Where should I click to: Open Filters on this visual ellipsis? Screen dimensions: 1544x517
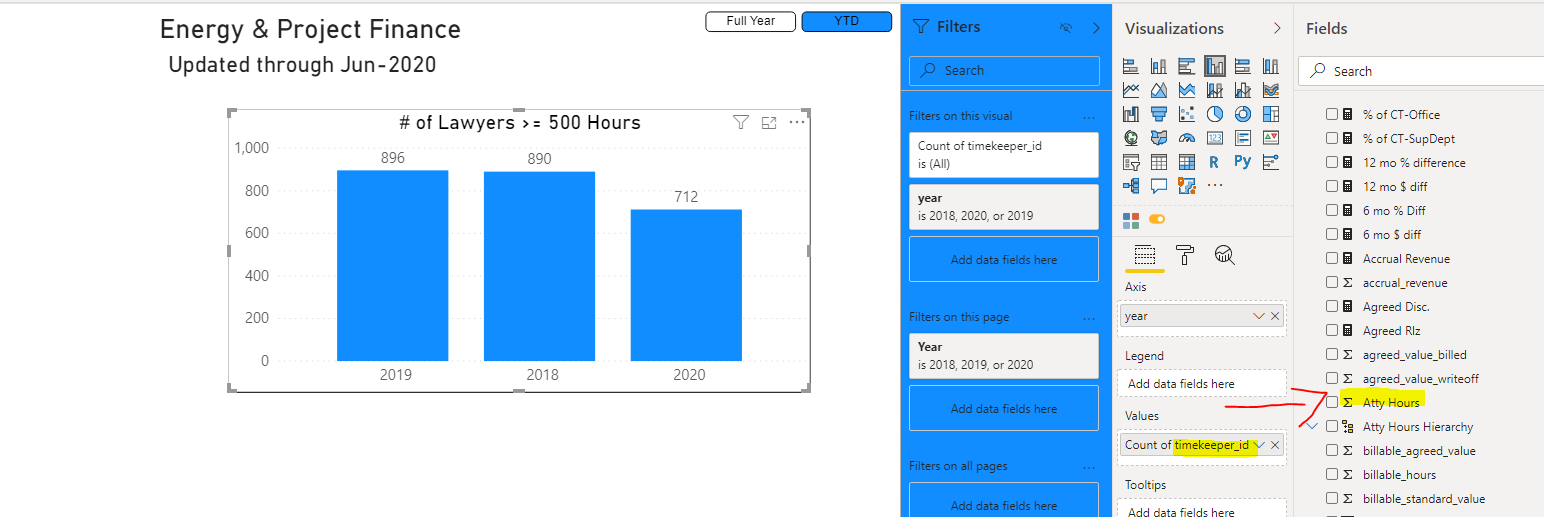[x=1088, y=116]
